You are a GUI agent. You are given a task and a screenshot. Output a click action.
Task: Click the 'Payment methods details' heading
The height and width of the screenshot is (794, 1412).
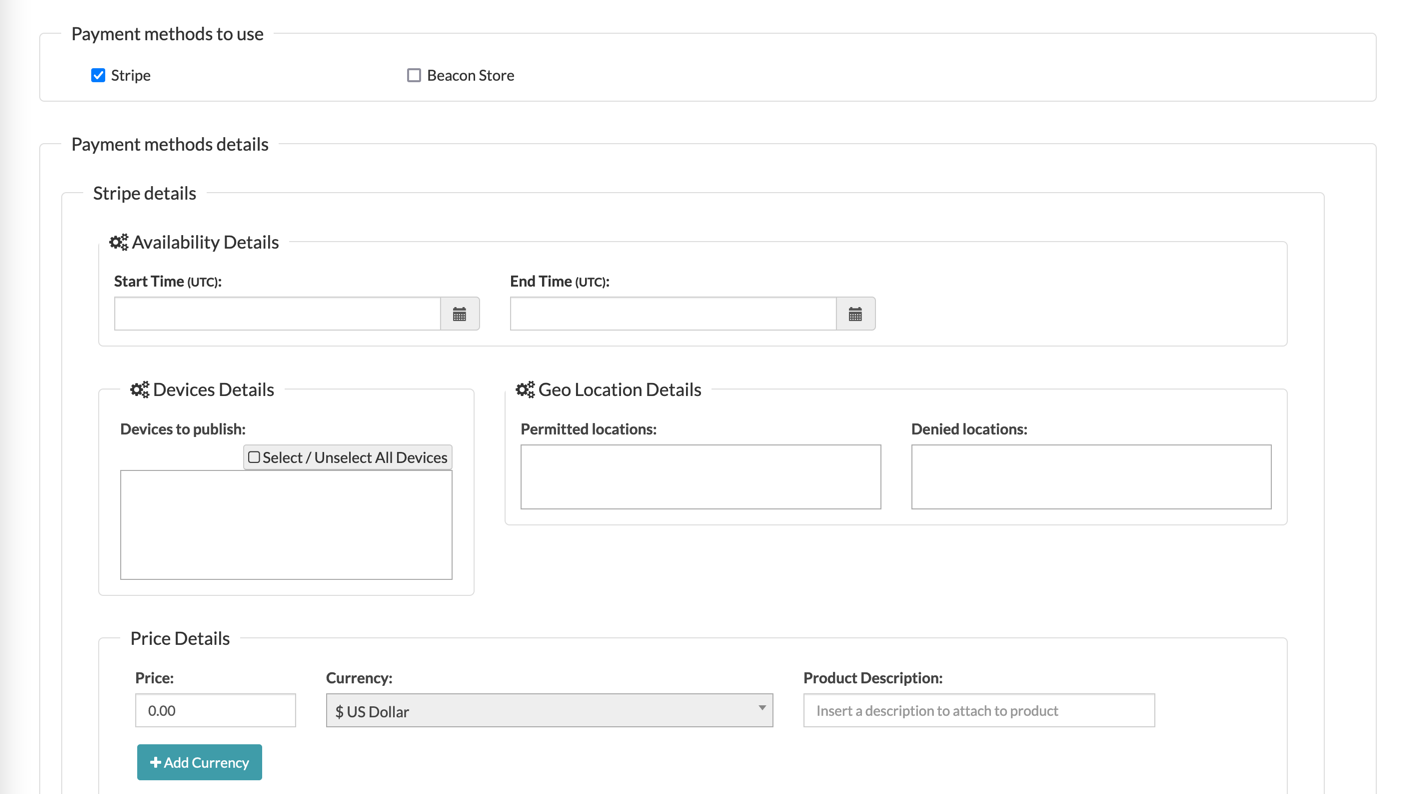coord(170,144)
